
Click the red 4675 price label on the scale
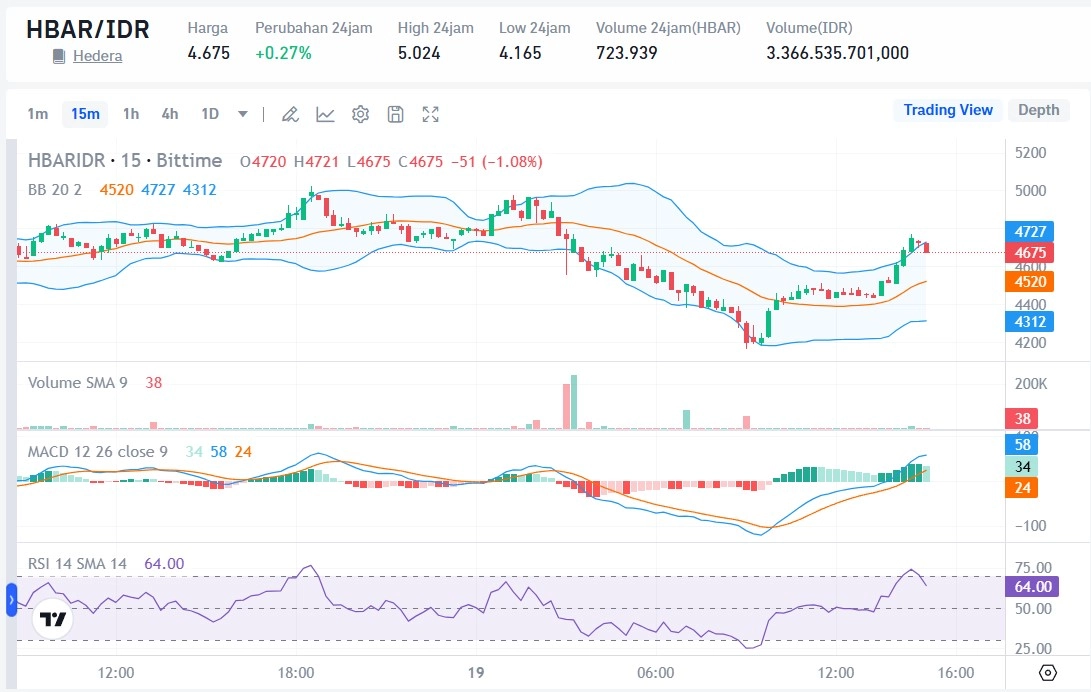[x=1030, y=254]
